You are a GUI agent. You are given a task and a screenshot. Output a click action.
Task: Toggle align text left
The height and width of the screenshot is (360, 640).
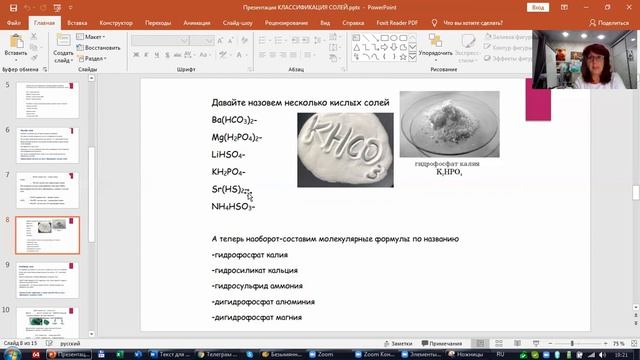pos(262,55)
